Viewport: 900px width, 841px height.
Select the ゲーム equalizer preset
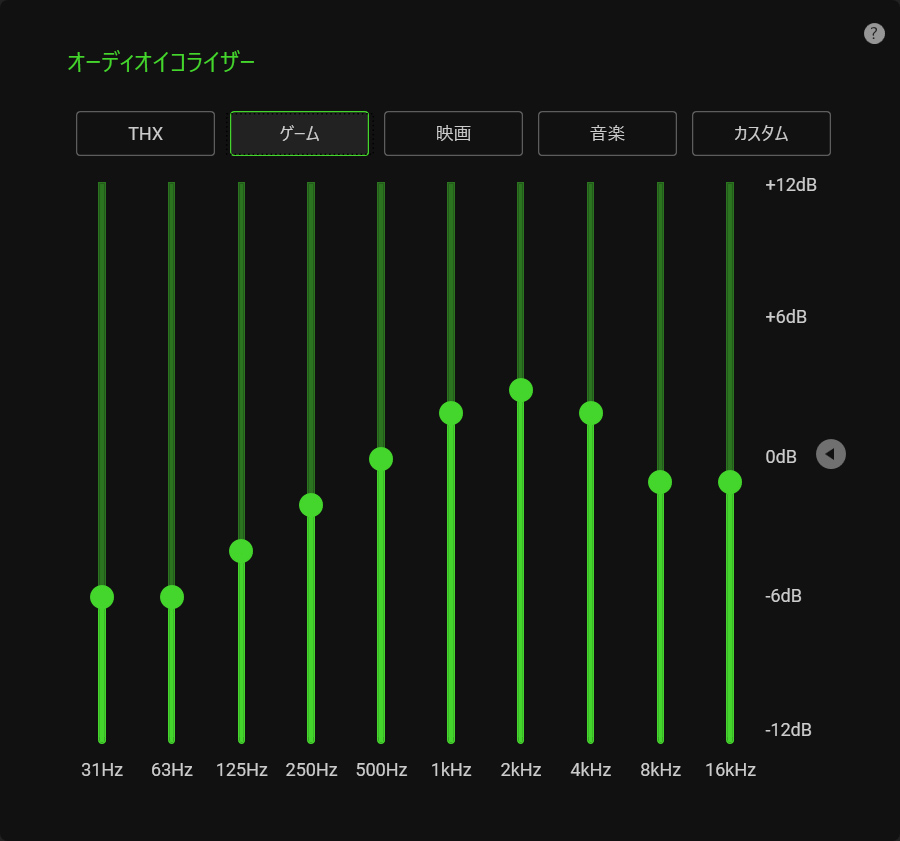pos(299,133)
